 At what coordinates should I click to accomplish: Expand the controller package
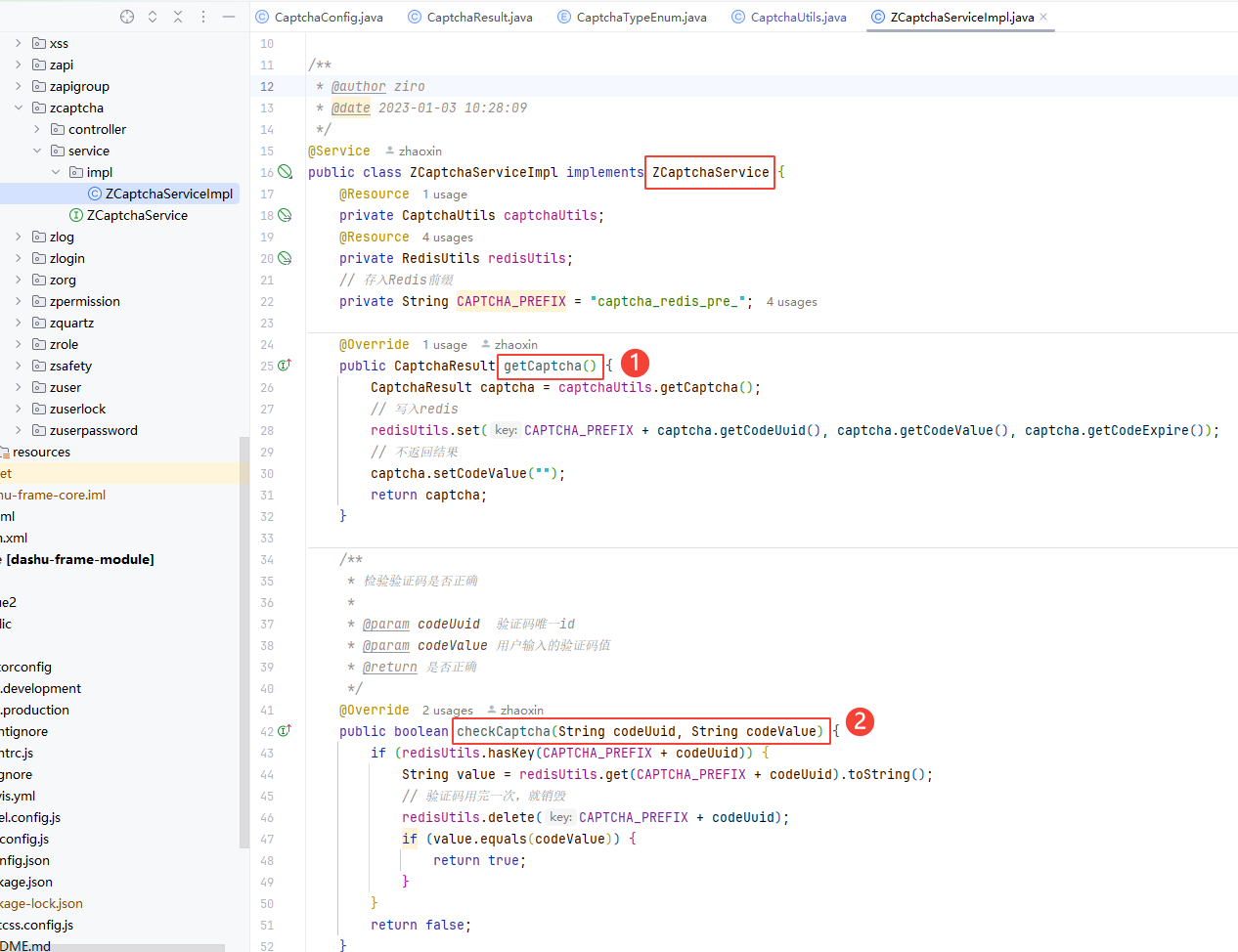(37, 129)
